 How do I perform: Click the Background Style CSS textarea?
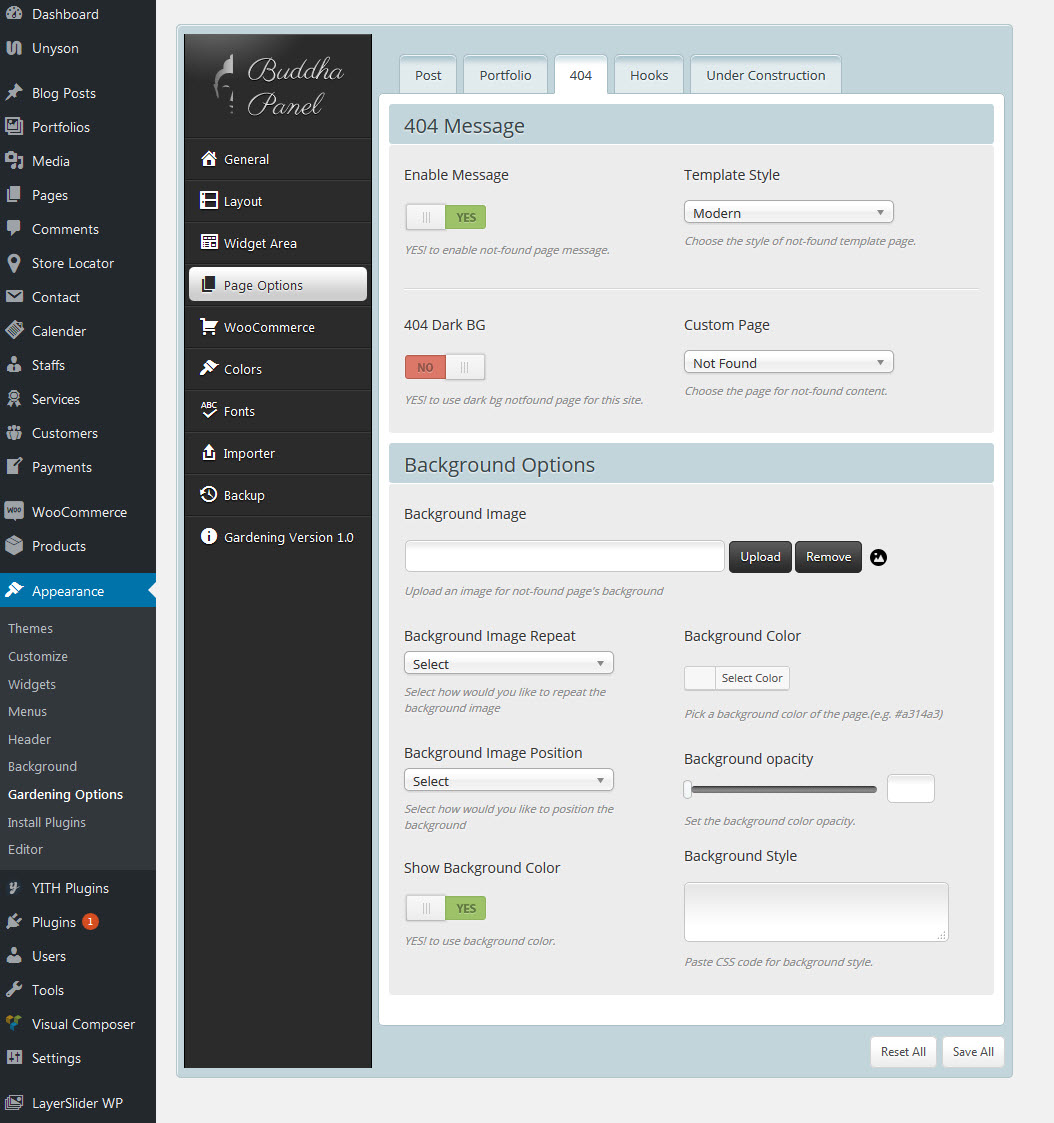tap(816, 912)
